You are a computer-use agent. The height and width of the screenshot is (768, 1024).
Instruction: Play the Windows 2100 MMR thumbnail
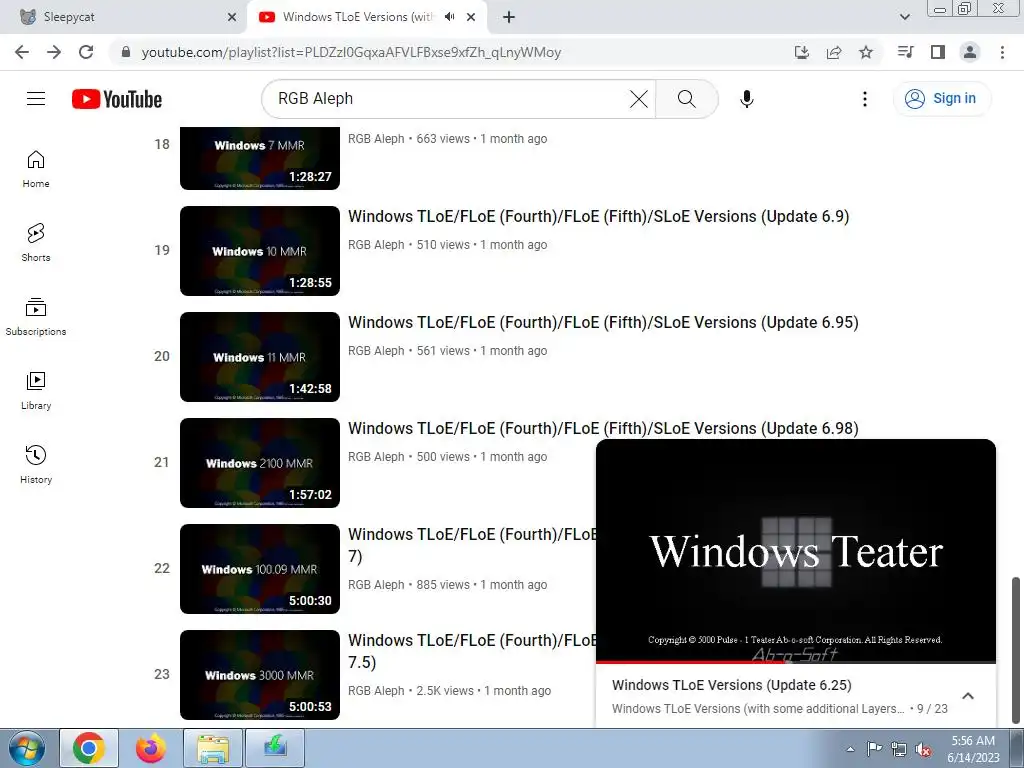[260, 462]
